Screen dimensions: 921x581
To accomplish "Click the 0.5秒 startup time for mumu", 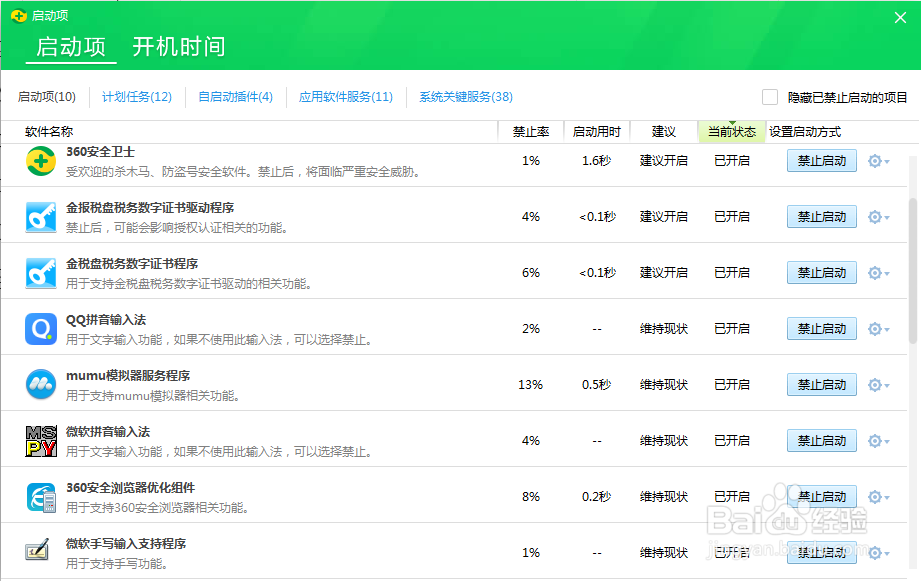I will tap(597, 385).
